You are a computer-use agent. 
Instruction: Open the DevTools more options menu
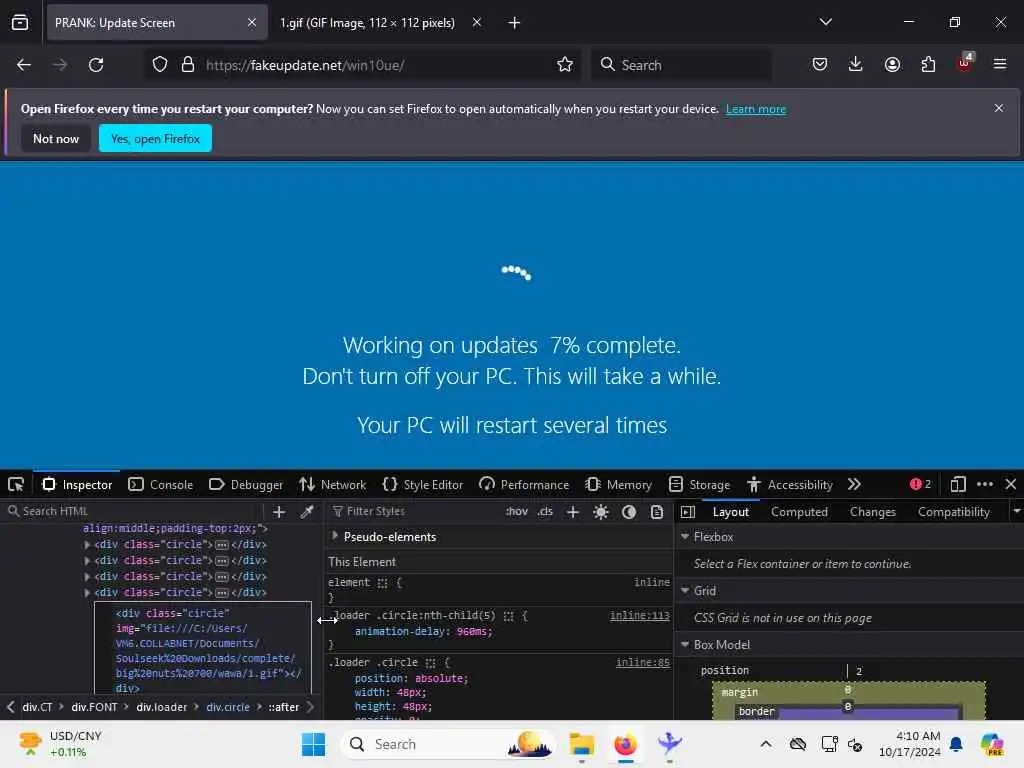985,484
